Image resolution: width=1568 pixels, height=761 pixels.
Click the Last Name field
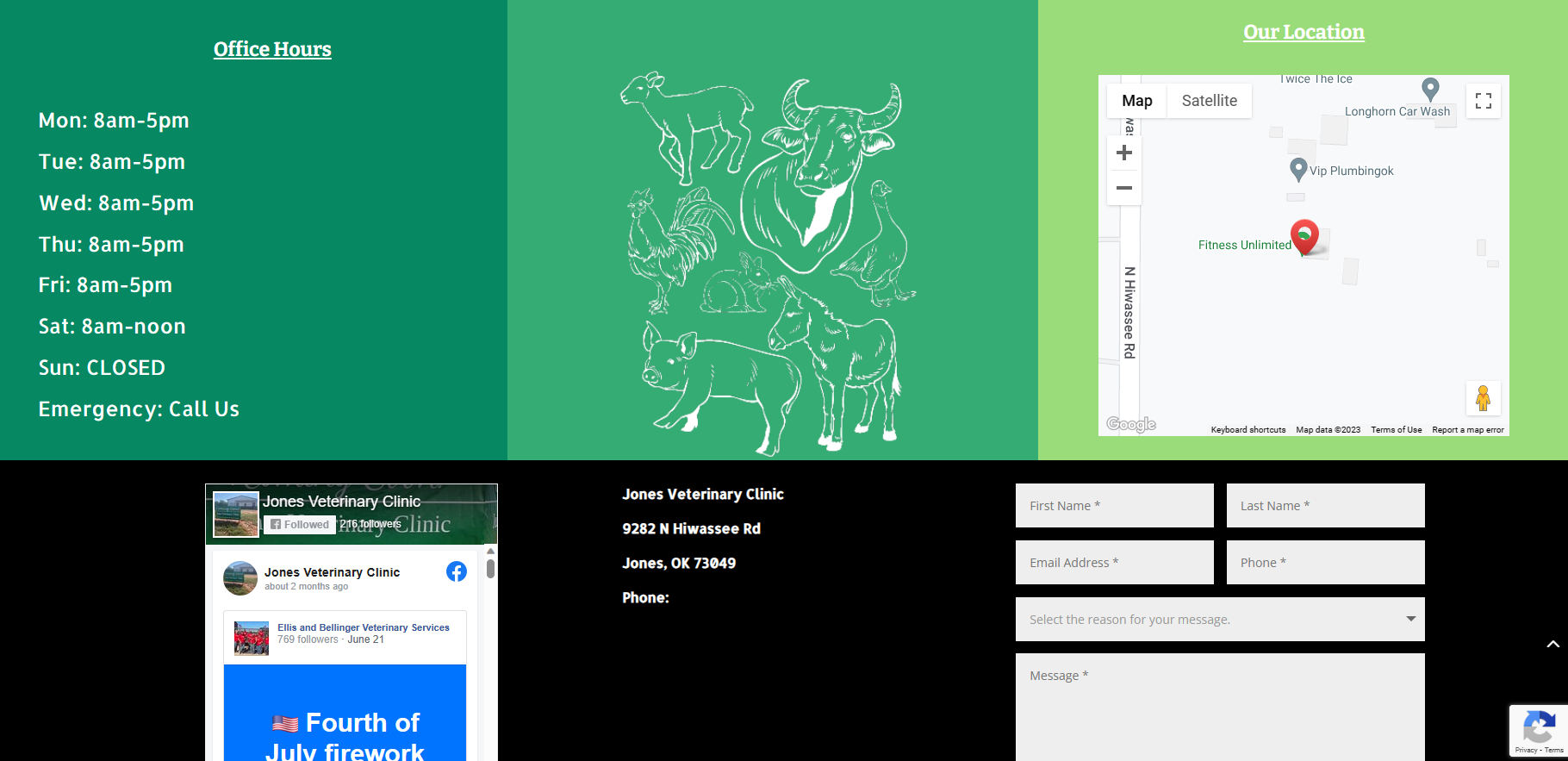[x=1326, y=505]
